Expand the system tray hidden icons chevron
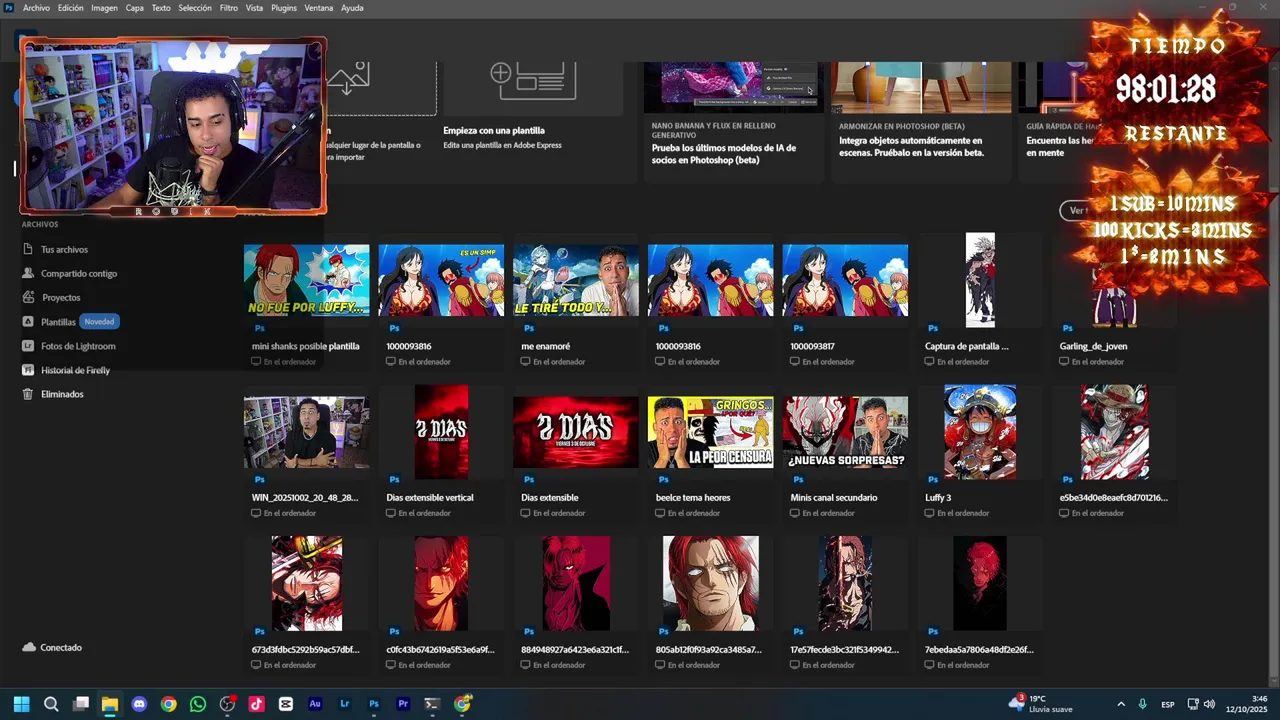The height and width of the screenshot is (720, 1280). [x=1121, y=704]
